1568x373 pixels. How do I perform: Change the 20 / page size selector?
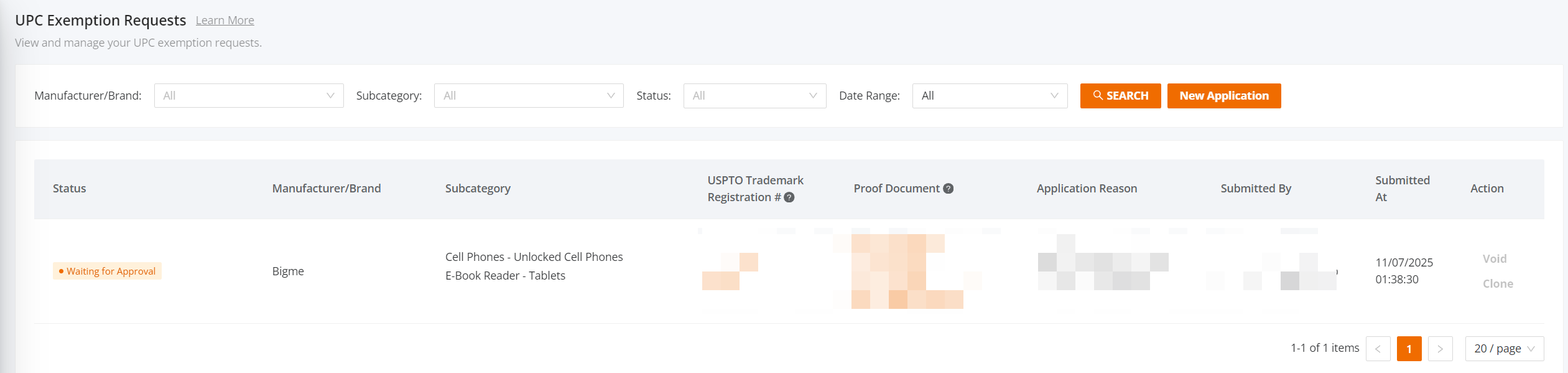coord(1504,349)
